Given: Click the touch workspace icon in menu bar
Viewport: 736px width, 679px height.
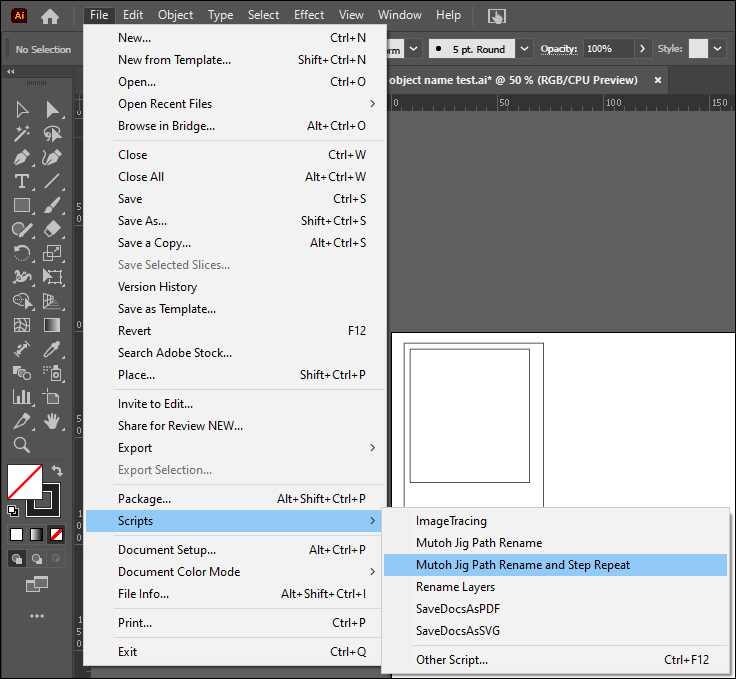Looking at the screenshot, I should point(497,16).
